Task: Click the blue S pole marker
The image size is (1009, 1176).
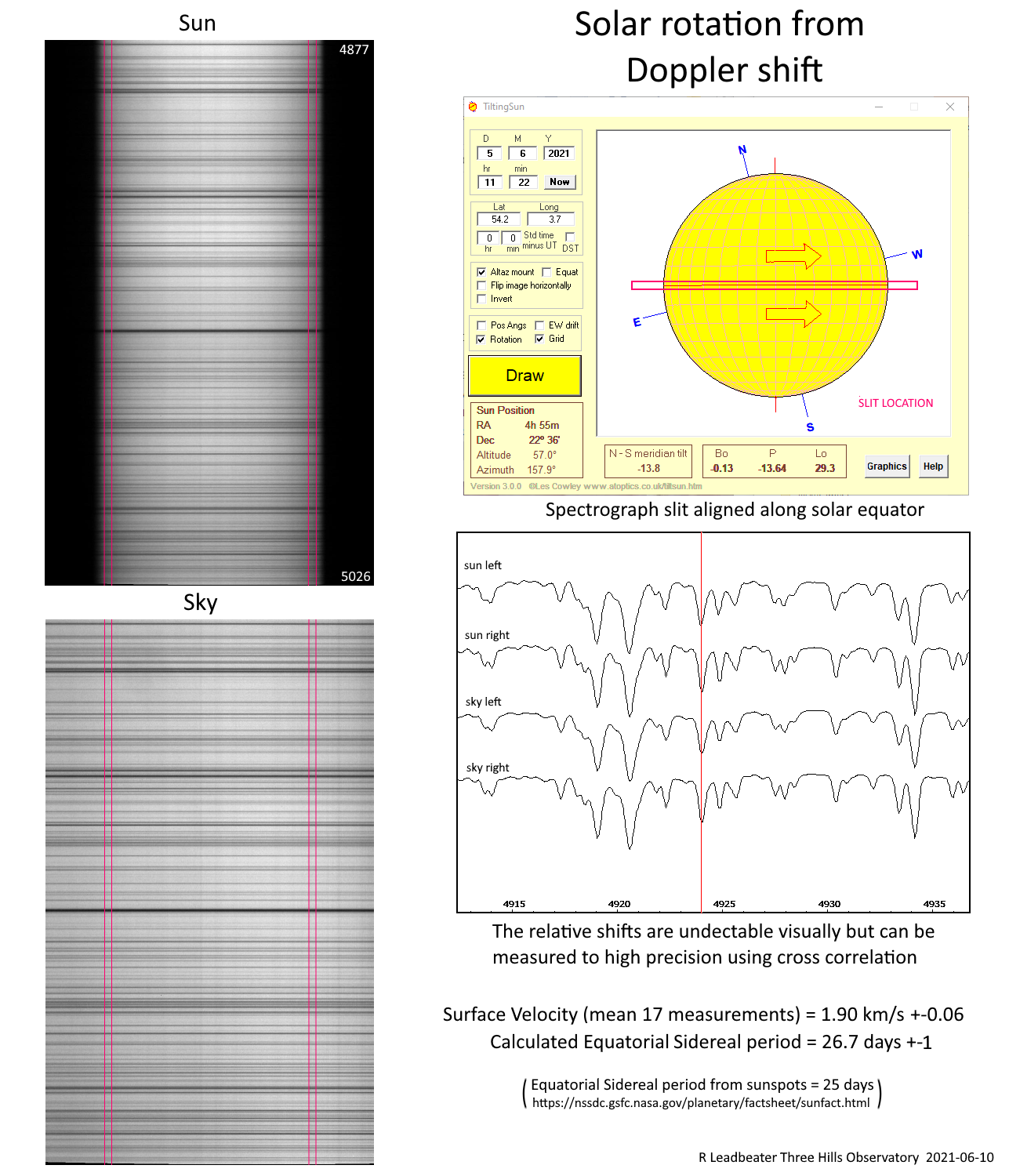Action: 810,427
